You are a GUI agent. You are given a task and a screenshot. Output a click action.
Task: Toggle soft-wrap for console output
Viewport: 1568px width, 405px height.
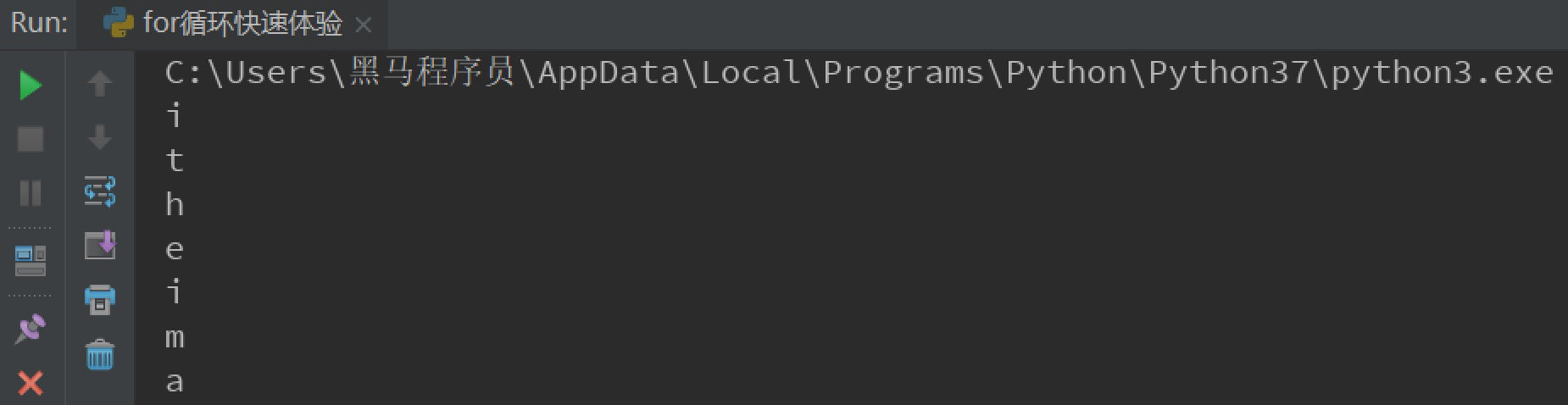(x=100, y=191)
